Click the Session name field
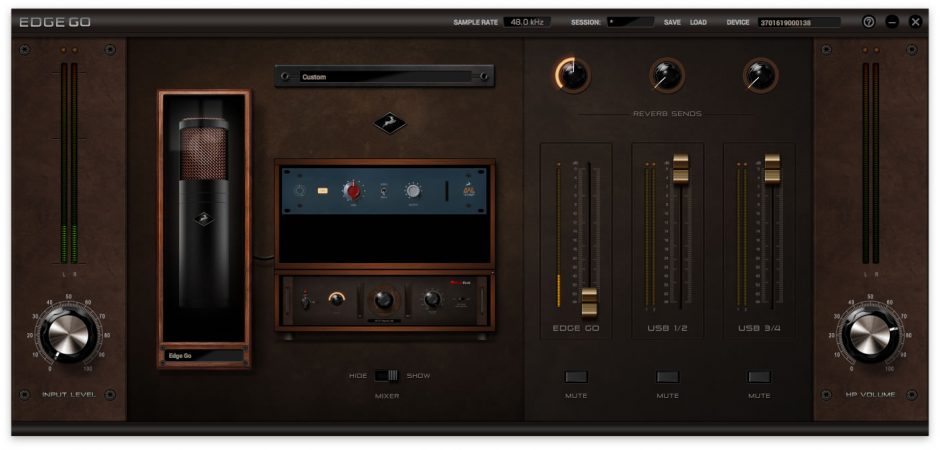Image resolution: width=940 pixels, height=450 pixels. (x=630, y=22)
